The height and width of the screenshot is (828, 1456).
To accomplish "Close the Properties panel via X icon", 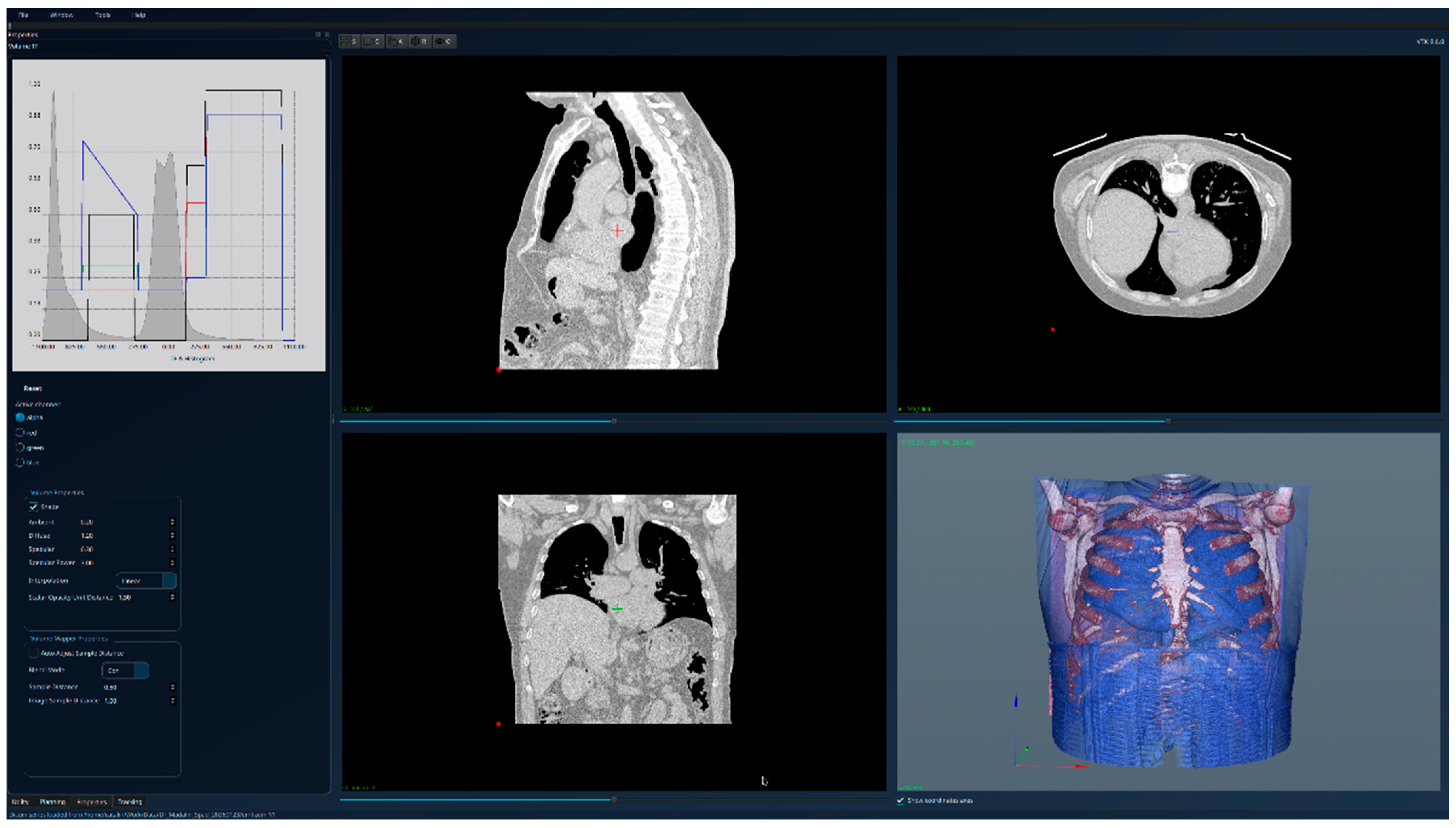I will [327, 35].
